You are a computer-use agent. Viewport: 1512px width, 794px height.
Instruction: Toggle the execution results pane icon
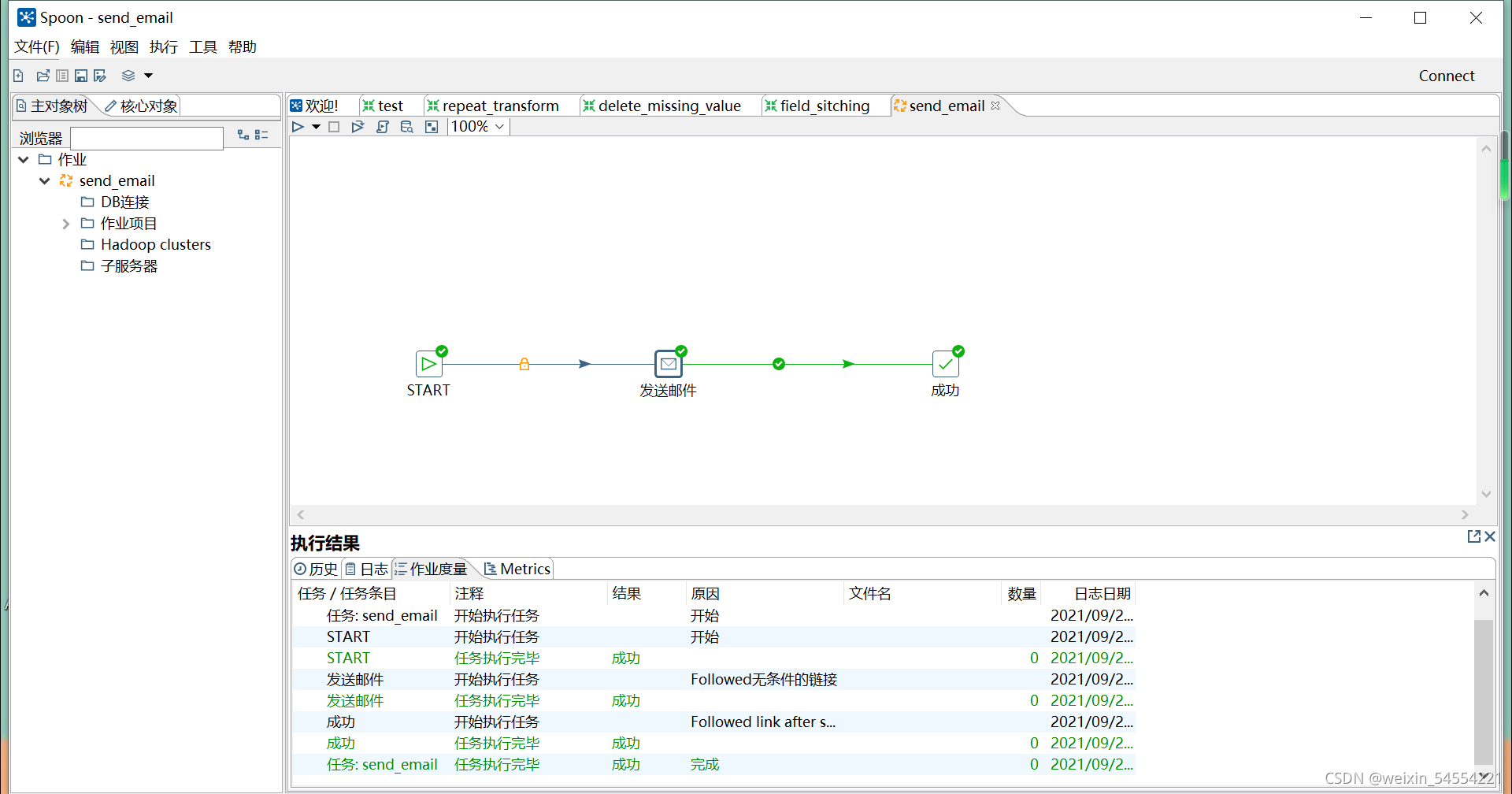coord(432,127)
